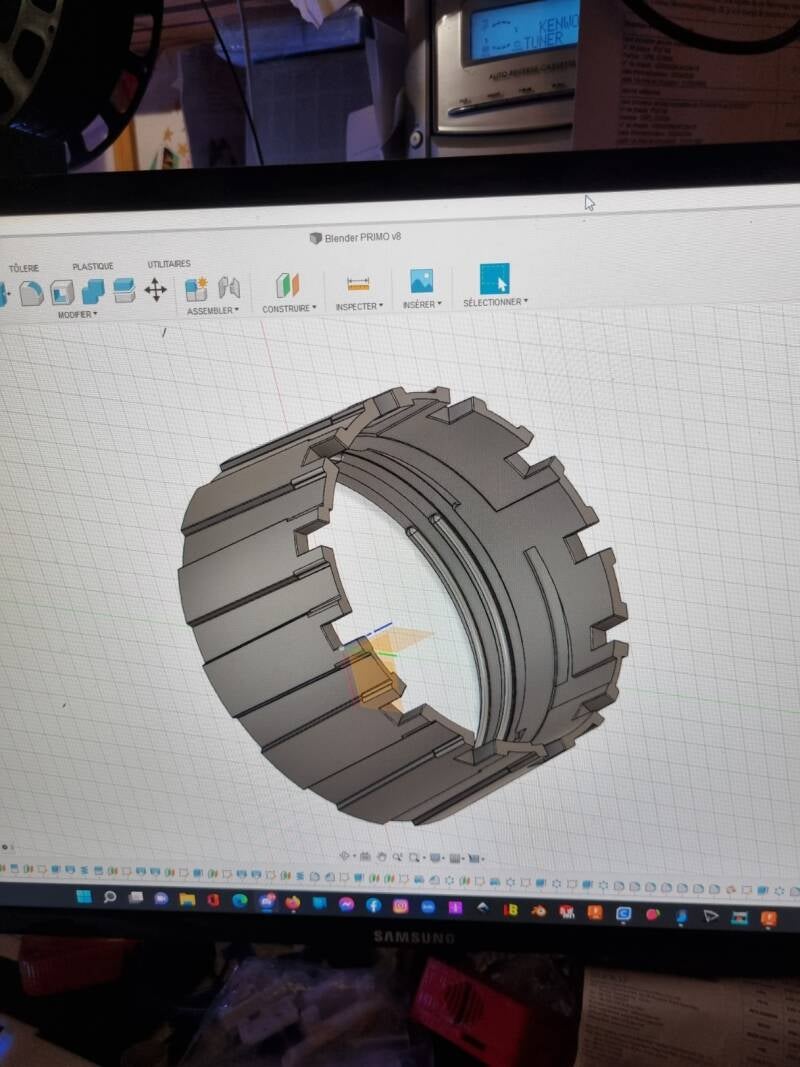This screenshot has width=800, height=1067.
Task: Select the Shell tool icon
Action: (x=62, y=293)
